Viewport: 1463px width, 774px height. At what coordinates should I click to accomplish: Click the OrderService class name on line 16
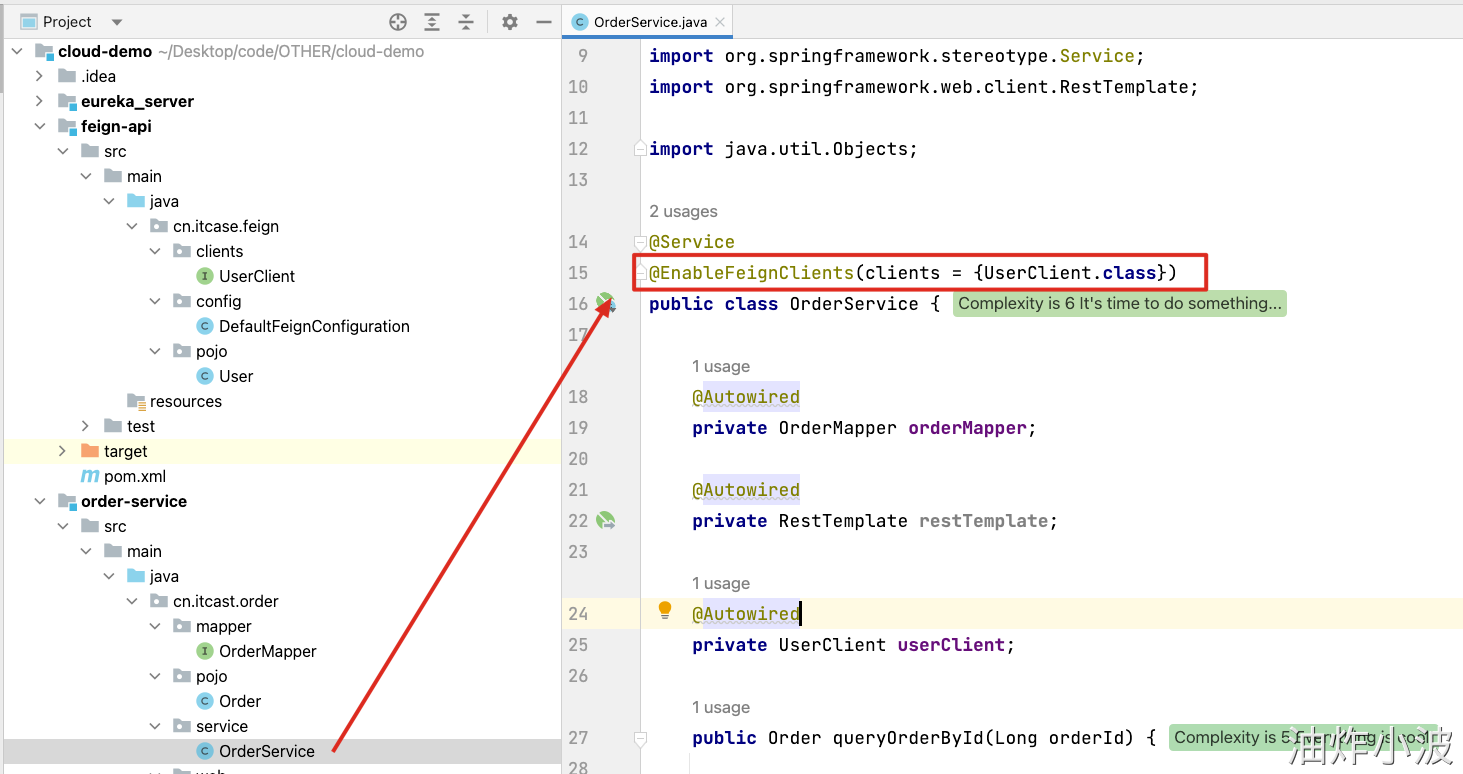pos(854,304)
